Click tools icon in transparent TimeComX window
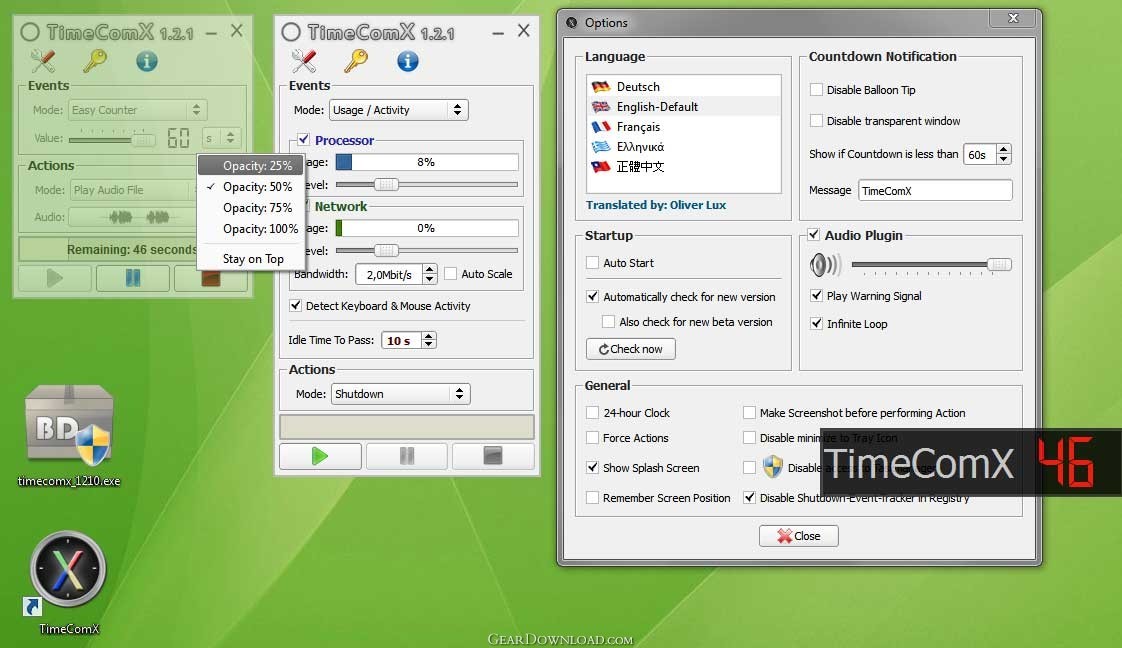The height and width of the screenshot is (648, 1122). (43, 61)
